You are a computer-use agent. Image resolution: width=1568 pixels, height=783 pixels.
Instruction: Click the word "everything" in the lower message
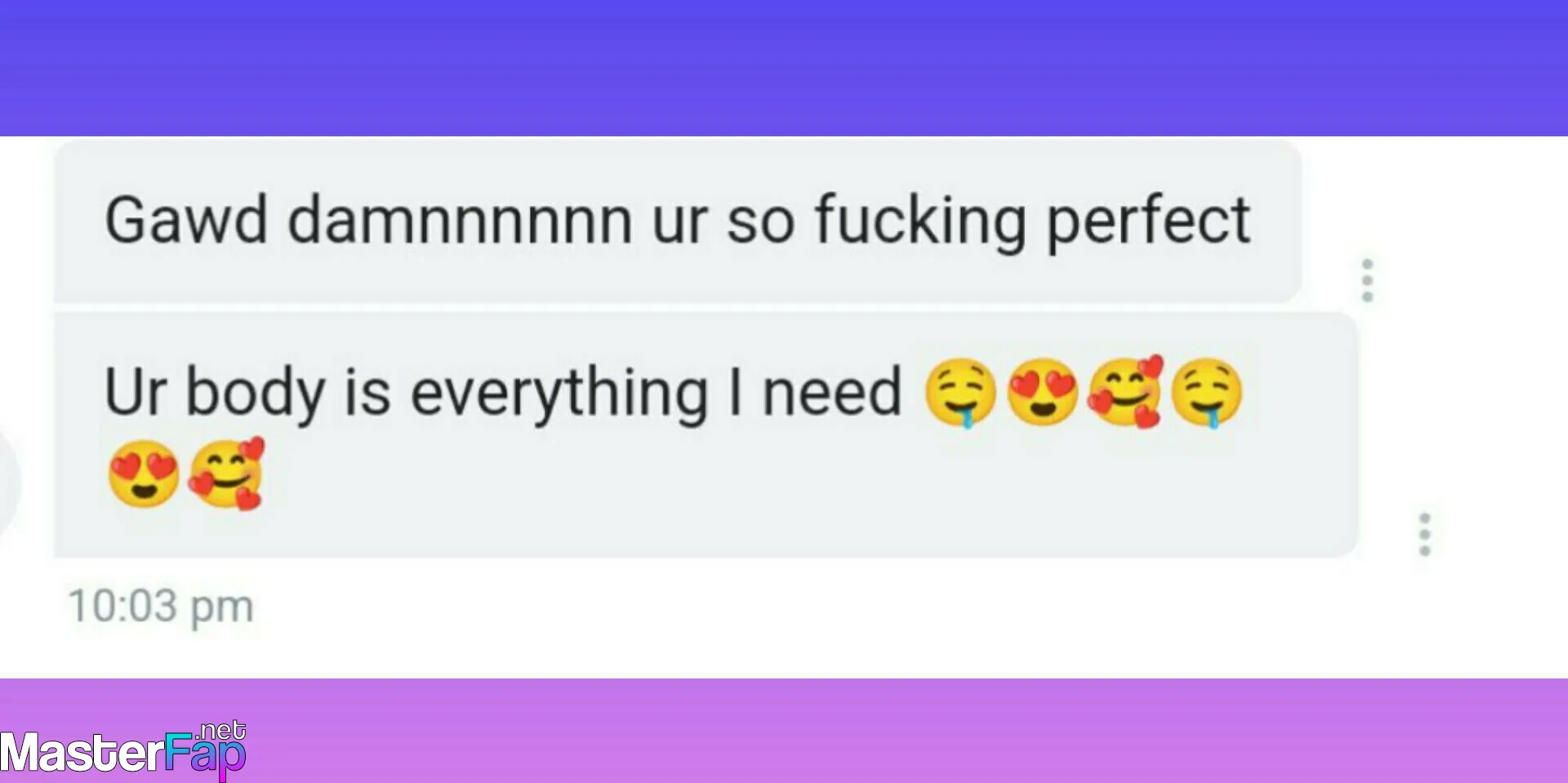click(559, 394)
